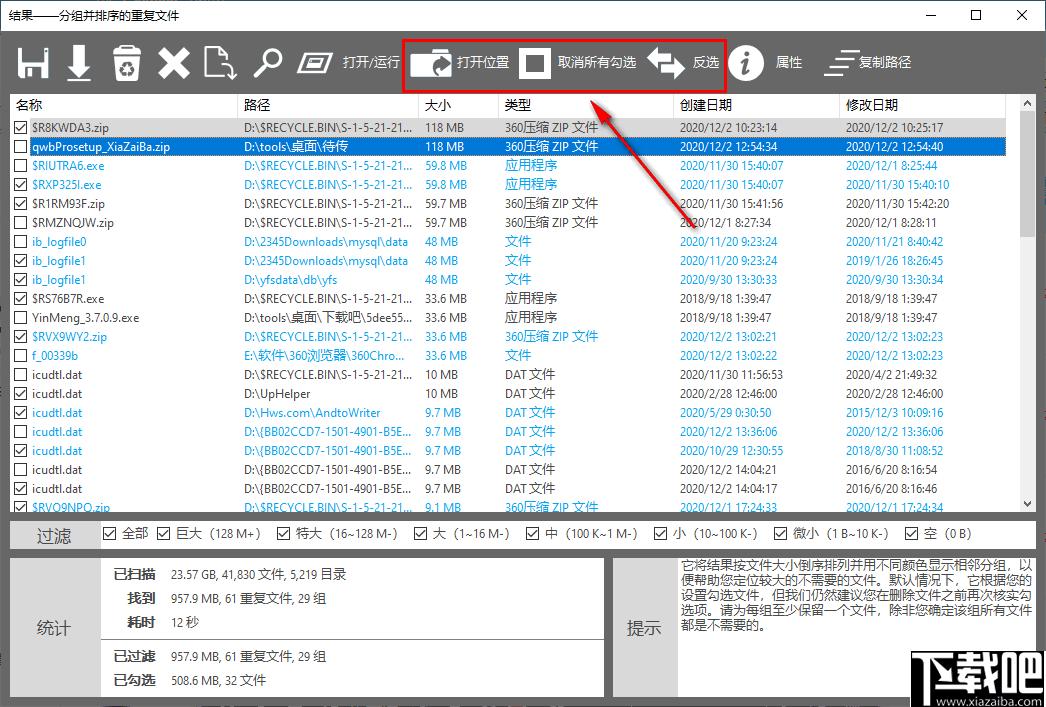
Task: Click the 打开/运行 label
Action: click(371, 63)
